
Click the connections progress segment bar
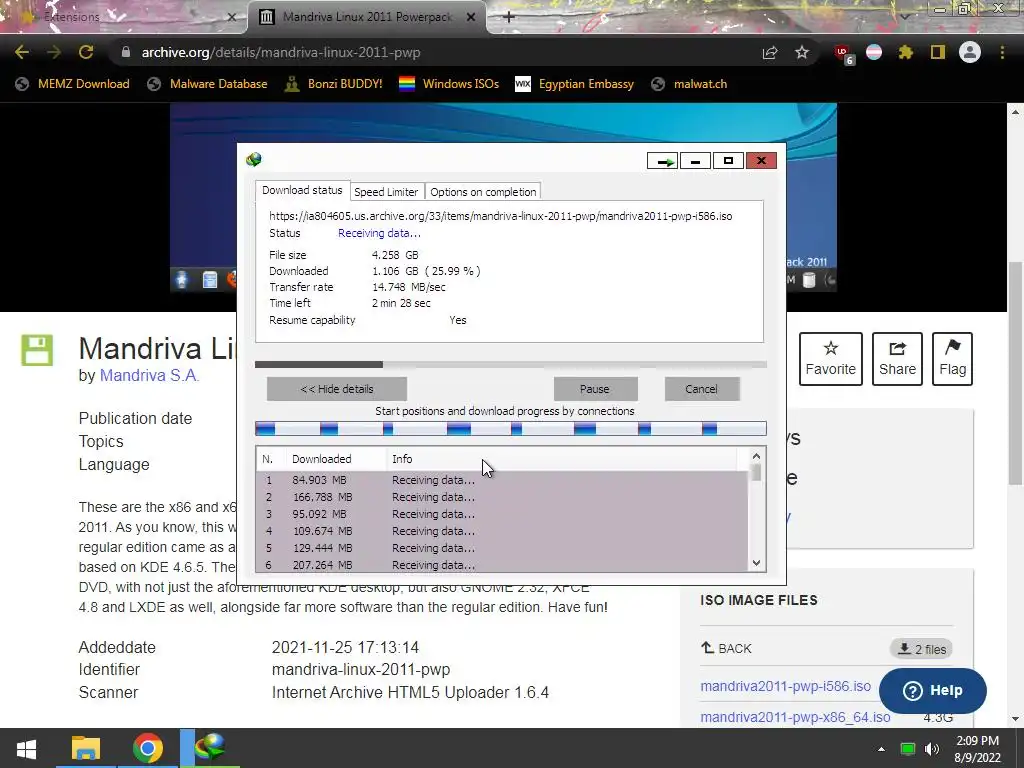coord(511,428)
